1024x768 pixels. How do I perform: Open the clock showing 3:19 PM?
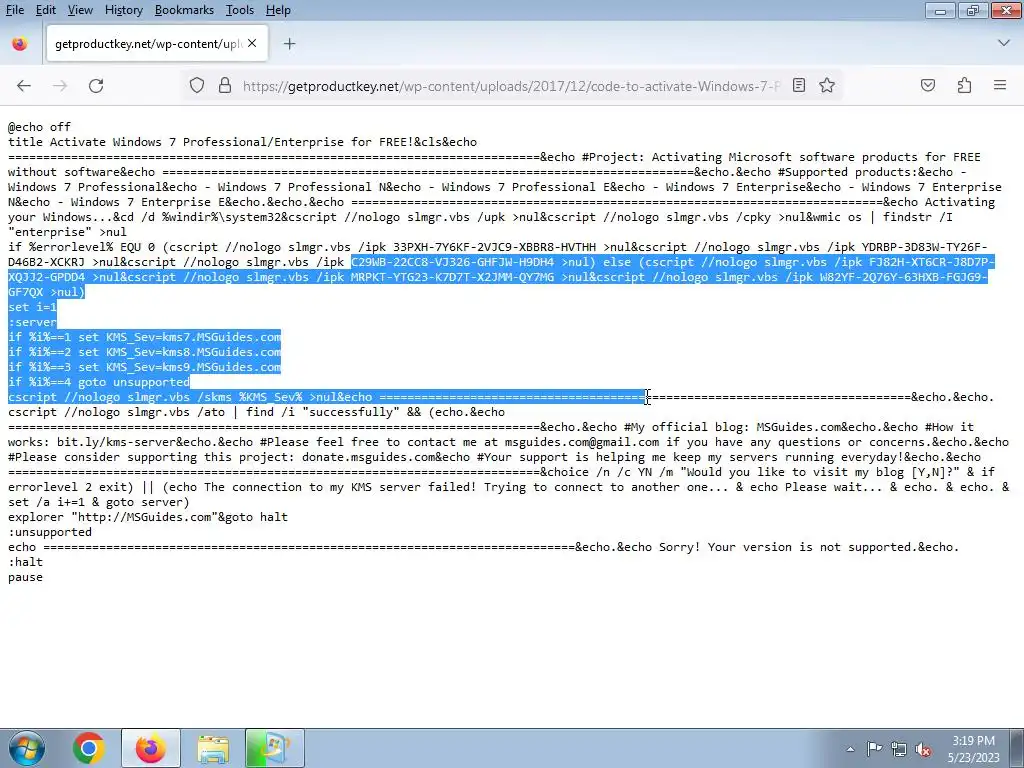(x=974, y=749)
